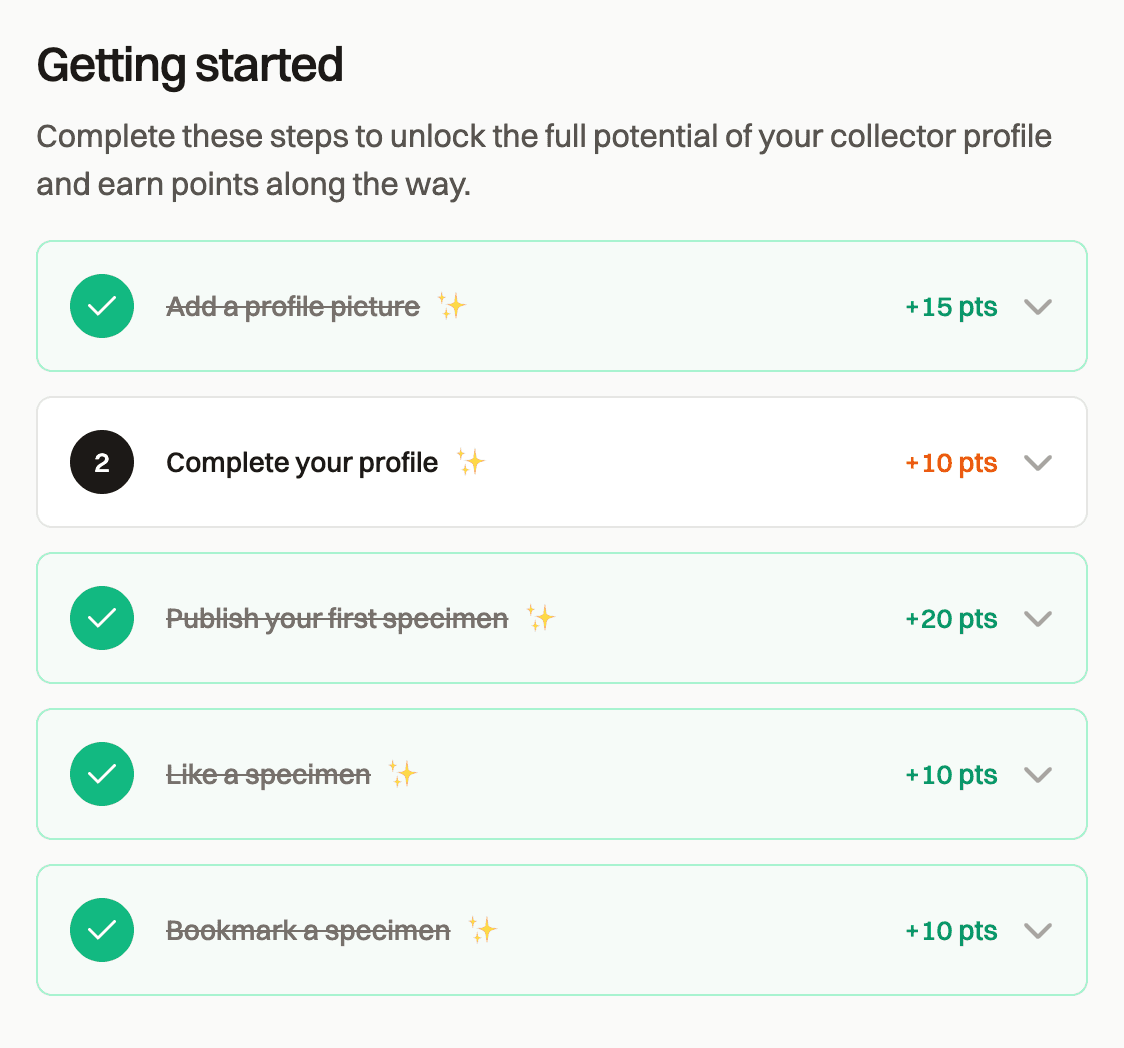Click the +10 pts label for Complete your profile

point(950,461)
